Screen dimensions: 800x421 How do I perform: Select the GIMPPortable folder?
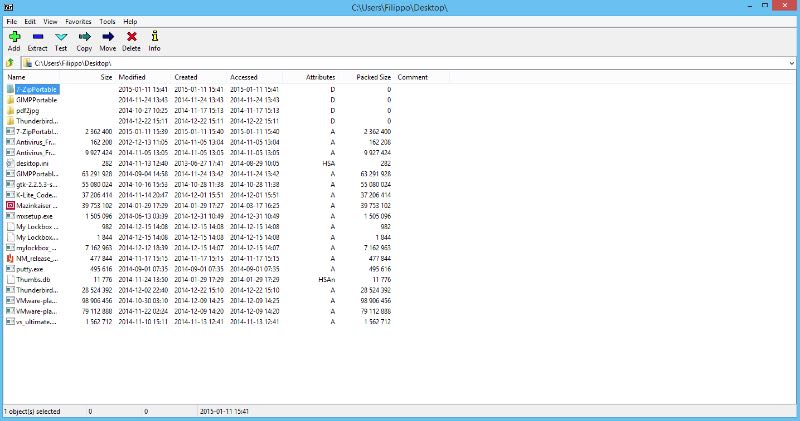38,100
